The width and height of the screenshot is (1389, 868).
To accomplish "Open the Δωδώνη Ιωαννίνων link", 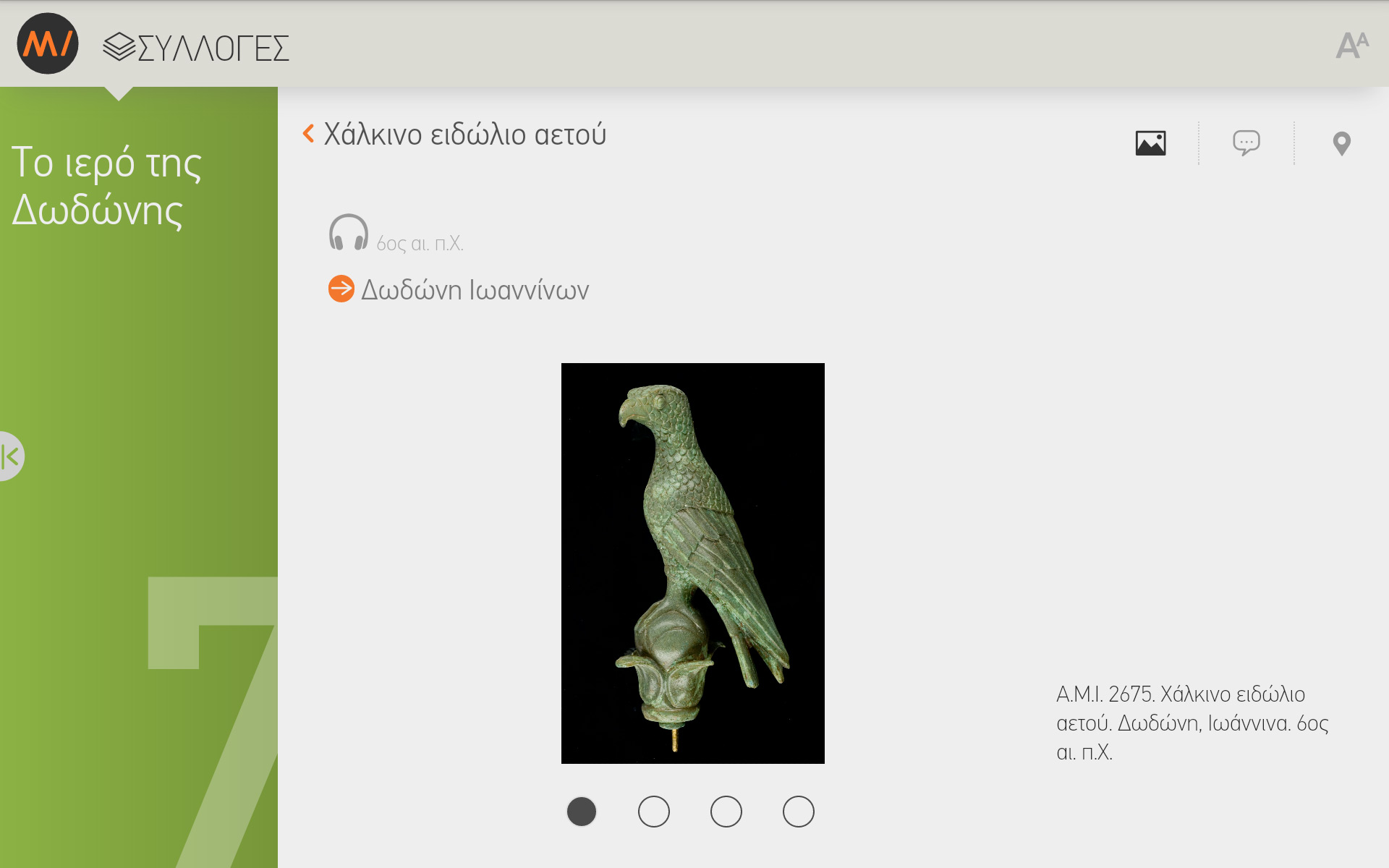I will point(475,290).
